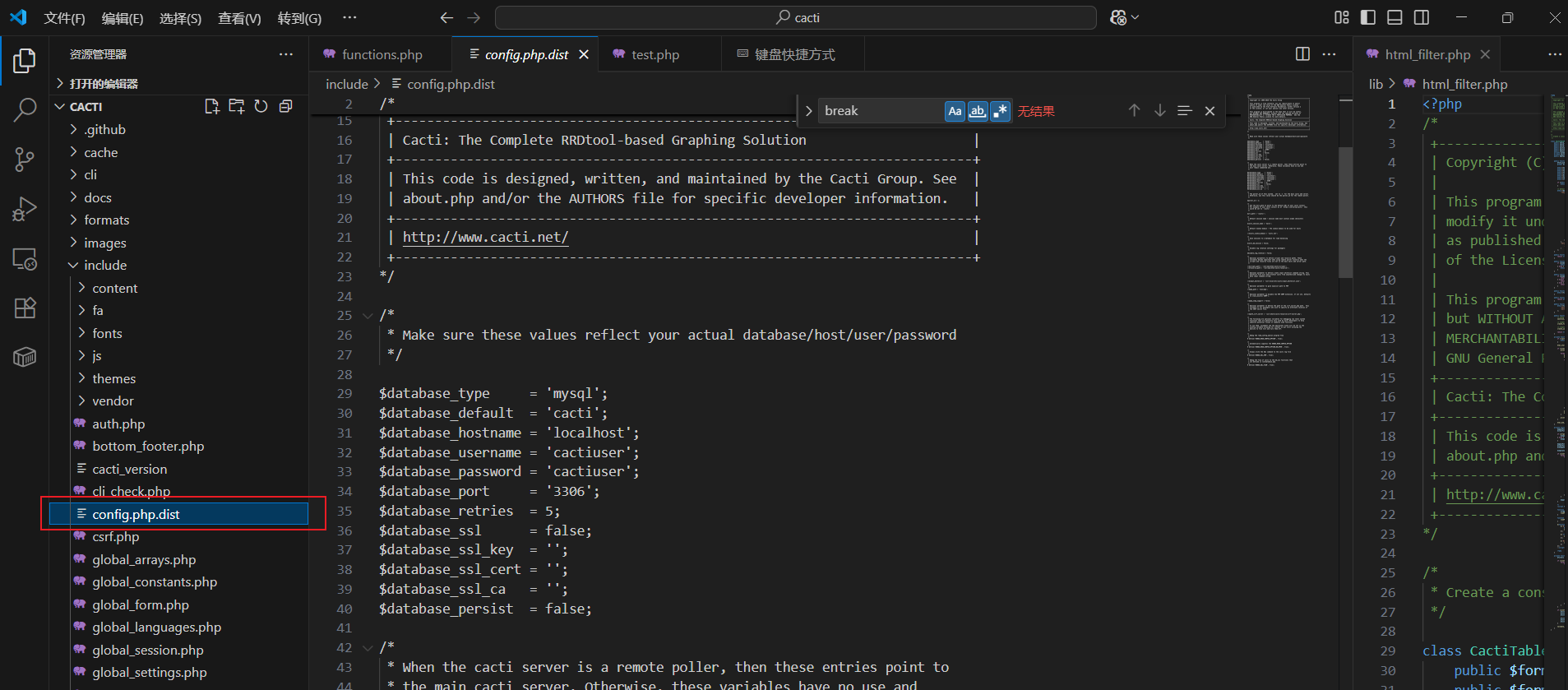The width and height of the screenshot is (1568, 690).
Task: Go back with the navigation arrow
Action: [x=446, y=17]
